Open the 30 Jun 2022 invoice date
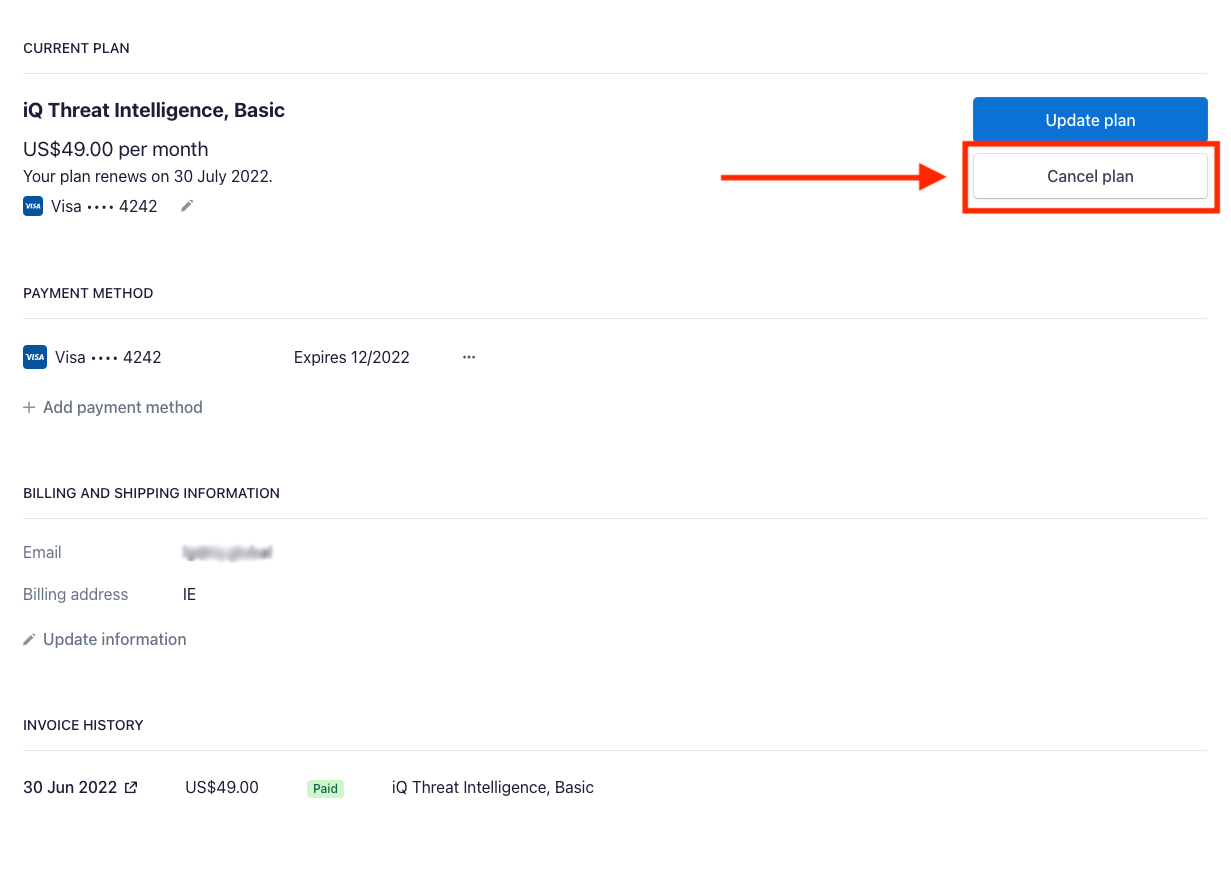 [x=70, y=787]
